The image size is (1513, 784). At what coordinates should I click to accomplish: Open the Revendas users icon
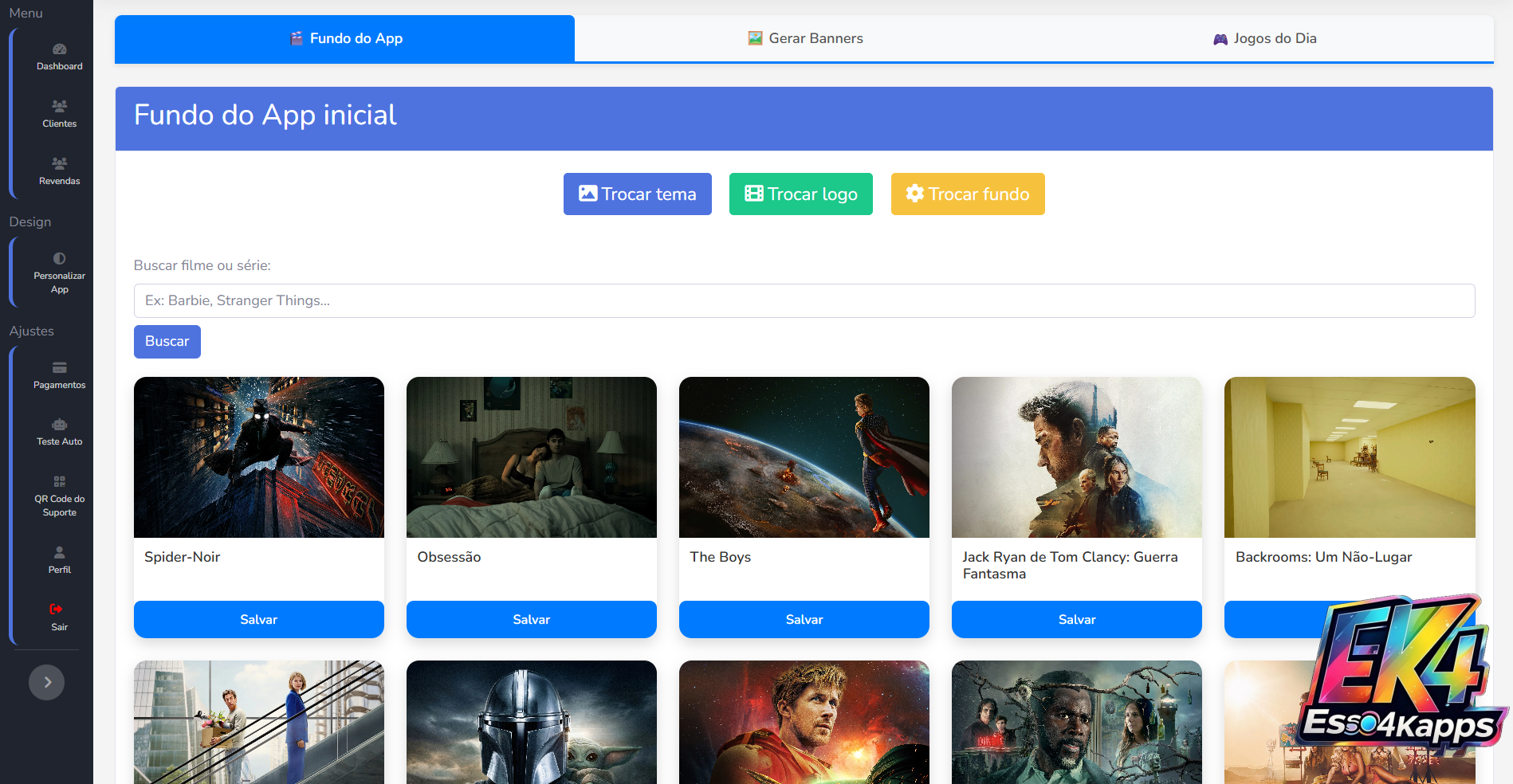tap(59, 163)
